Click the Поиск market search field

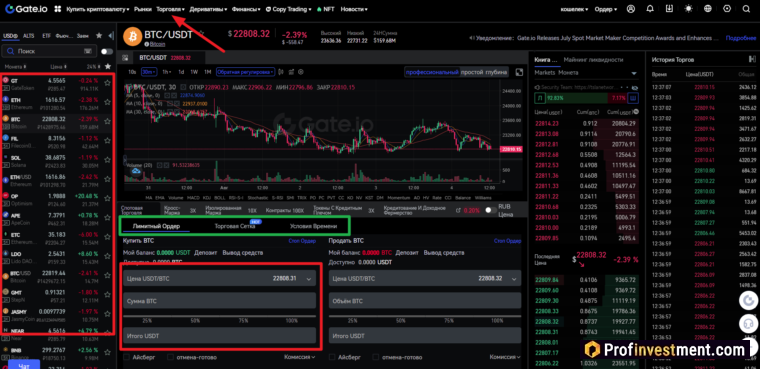point(49,51)
